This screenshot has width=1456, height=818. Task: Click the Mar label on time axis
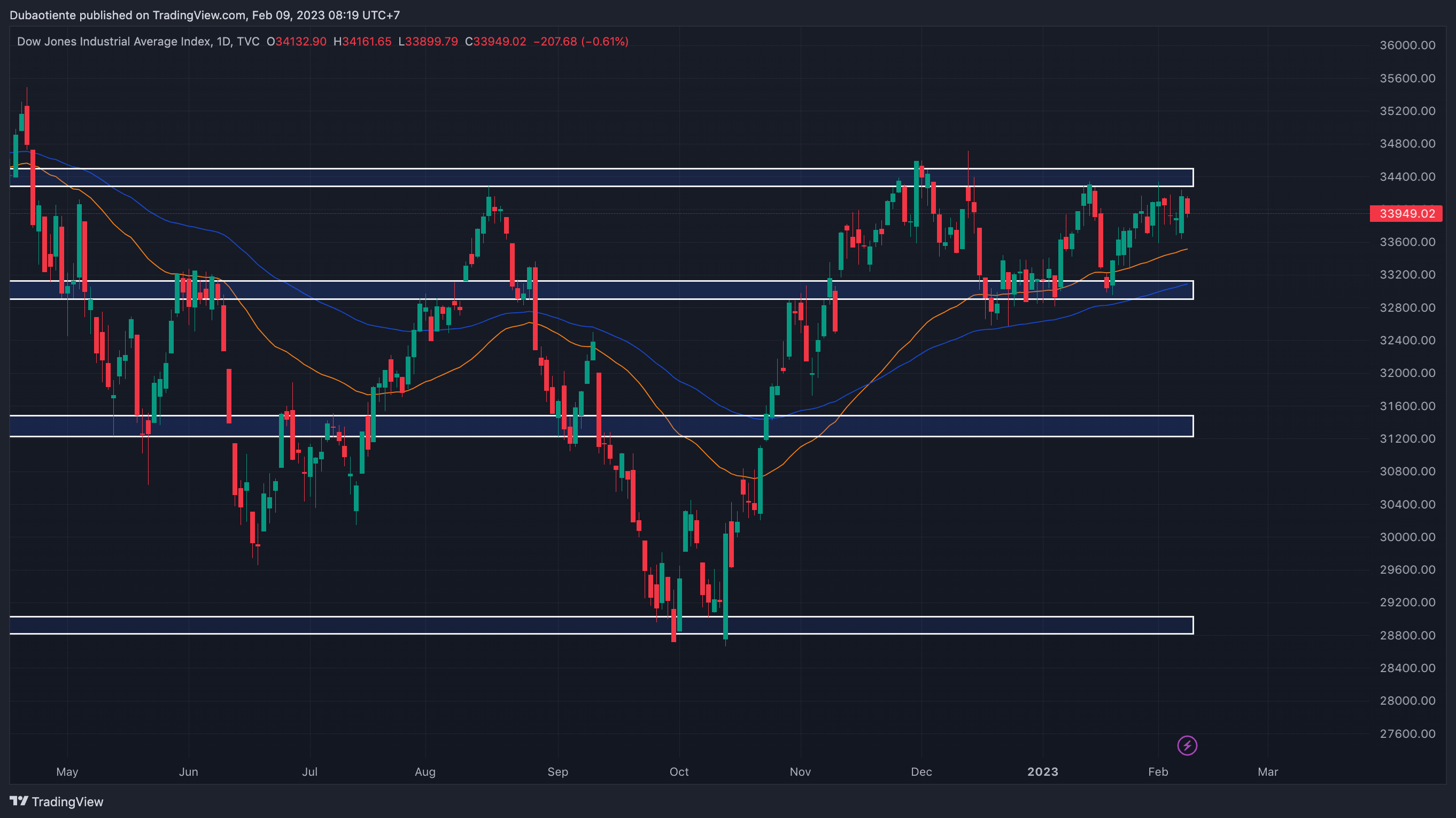[x=1268, y=772]
